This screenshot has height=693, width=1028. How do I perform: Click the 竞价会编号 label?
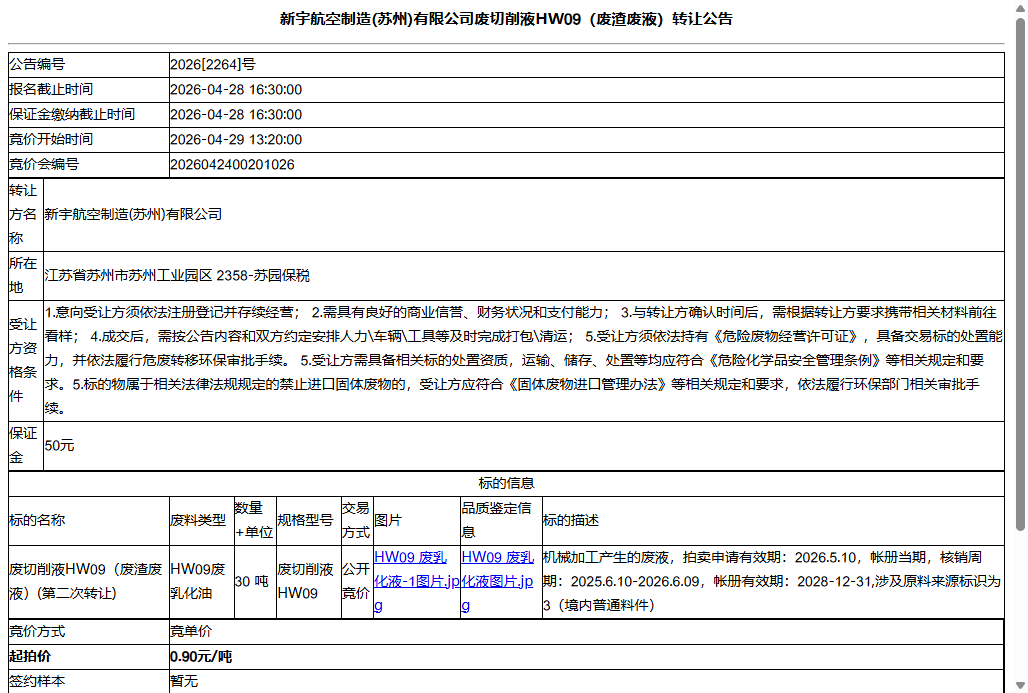coord(44,165)
